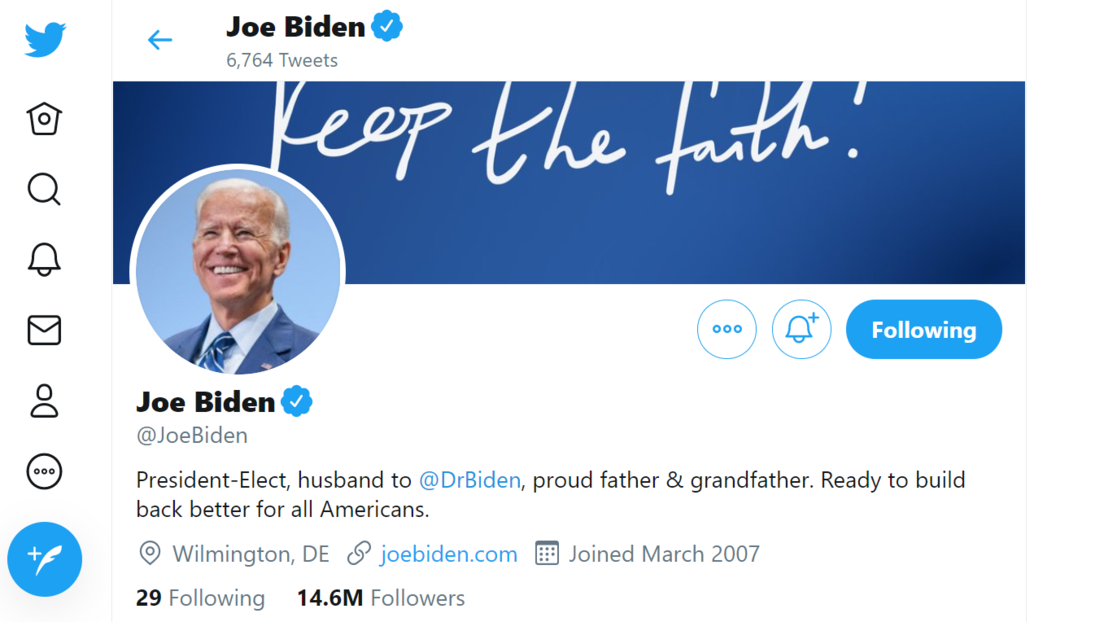This screenshot has height=622, width=1104.
Task: Go to the Home feed icon
Action: 44,118
